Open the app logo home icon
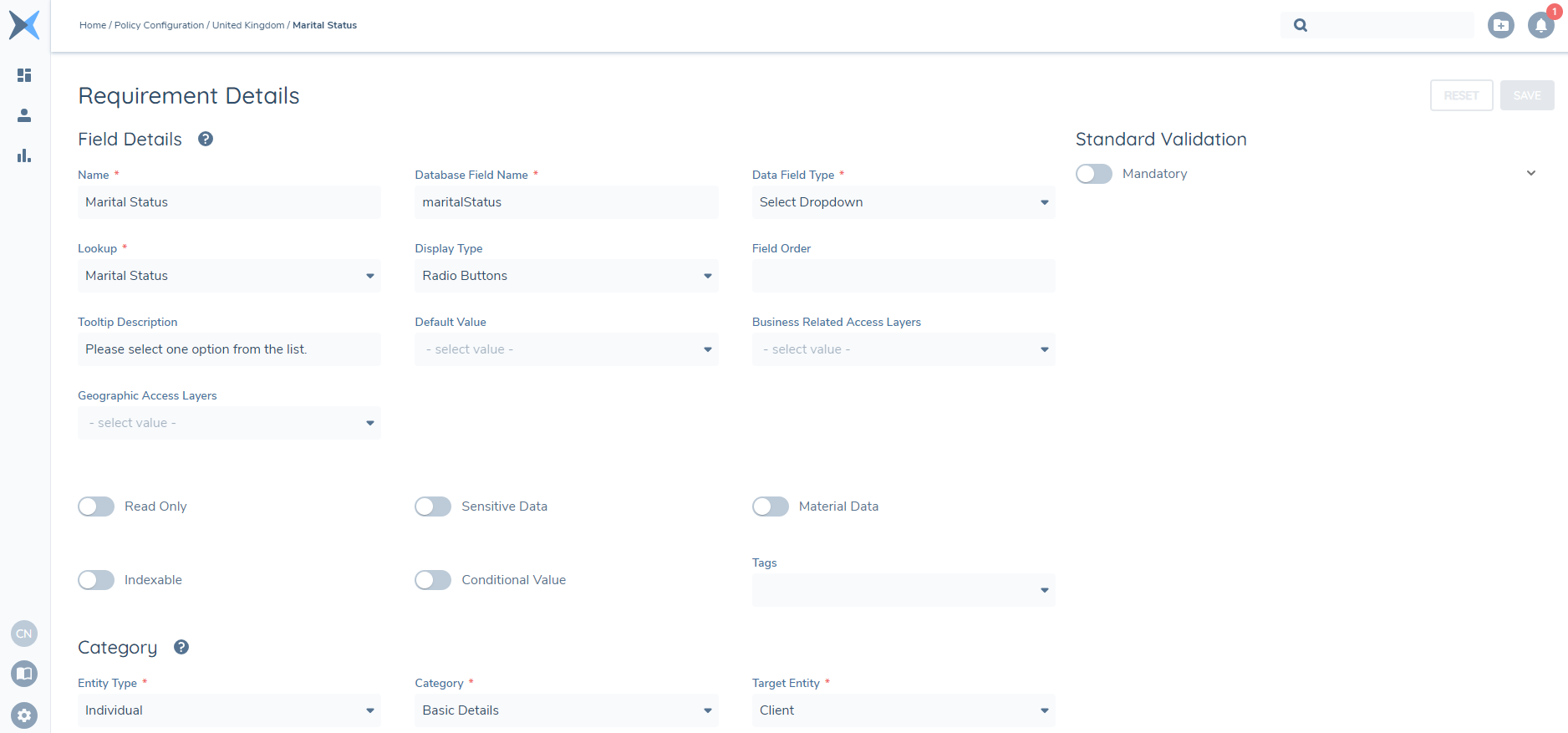 coord(24,25)
